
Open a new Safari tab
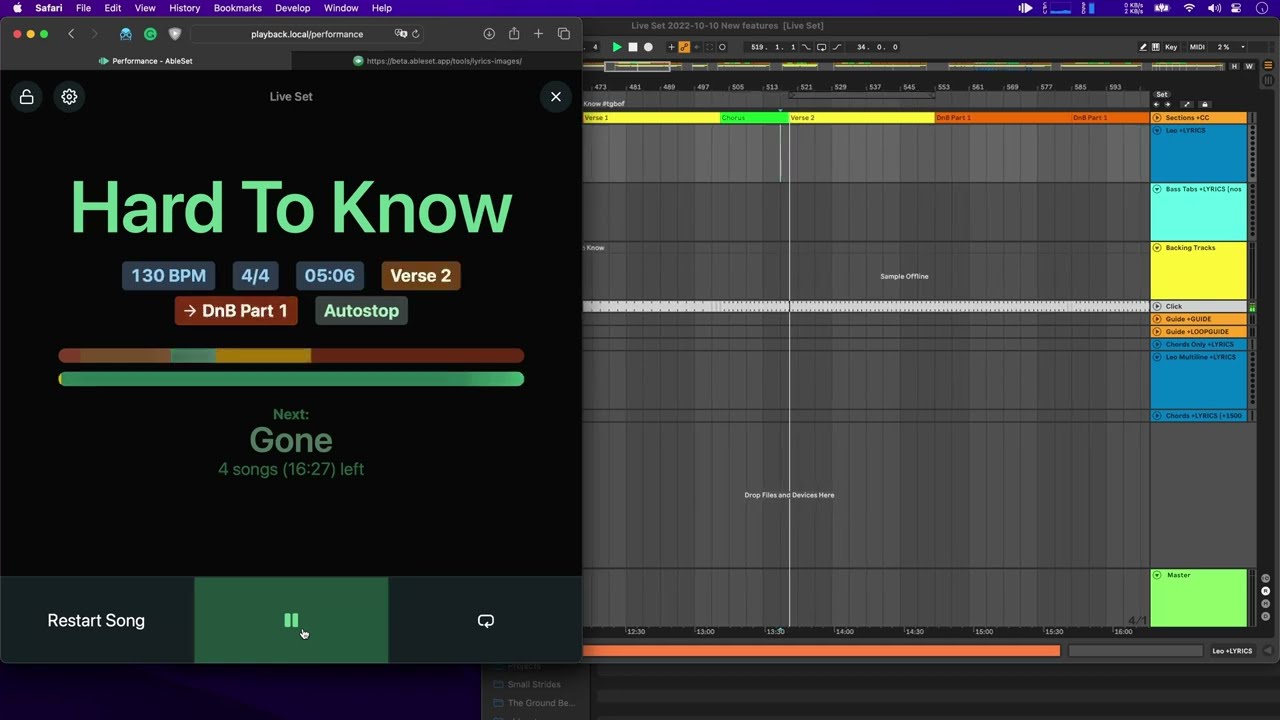pos(539,34)
